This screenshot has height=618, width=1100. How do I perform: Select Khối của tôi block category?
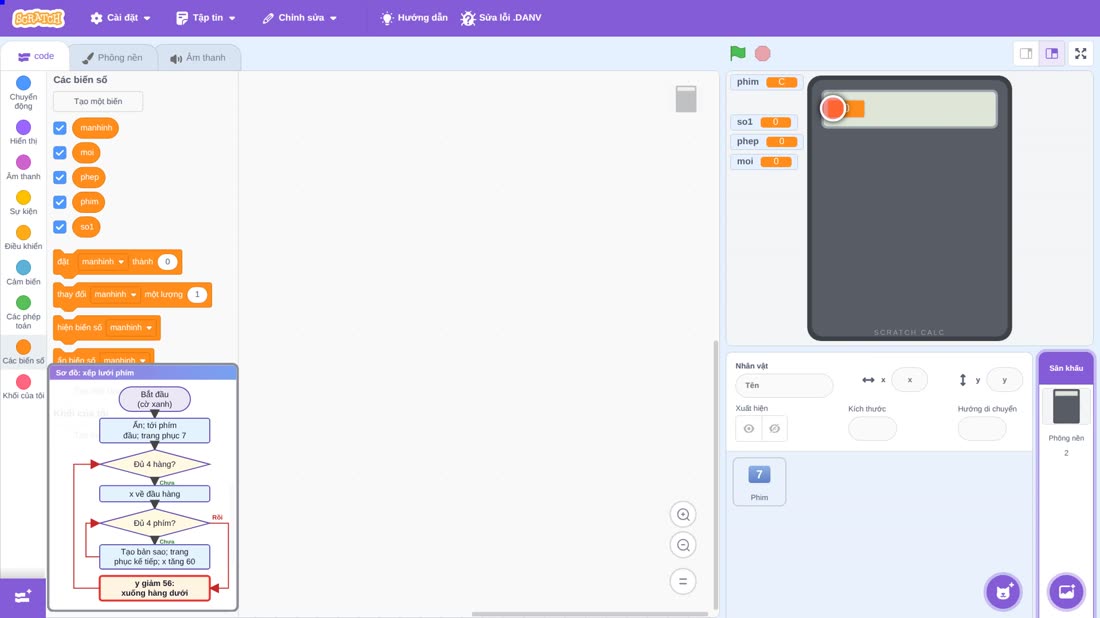(x=23, y=387)
